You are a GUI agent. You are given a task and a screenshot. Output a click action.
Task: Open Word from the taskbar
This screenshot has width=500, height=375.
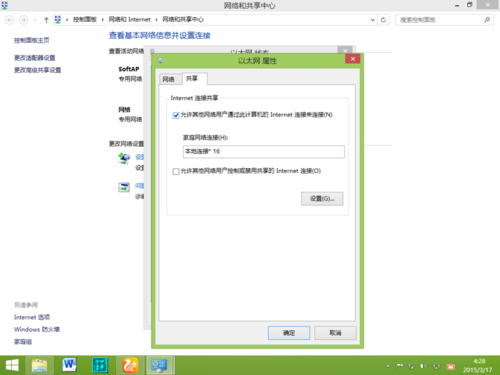point(69,365)
